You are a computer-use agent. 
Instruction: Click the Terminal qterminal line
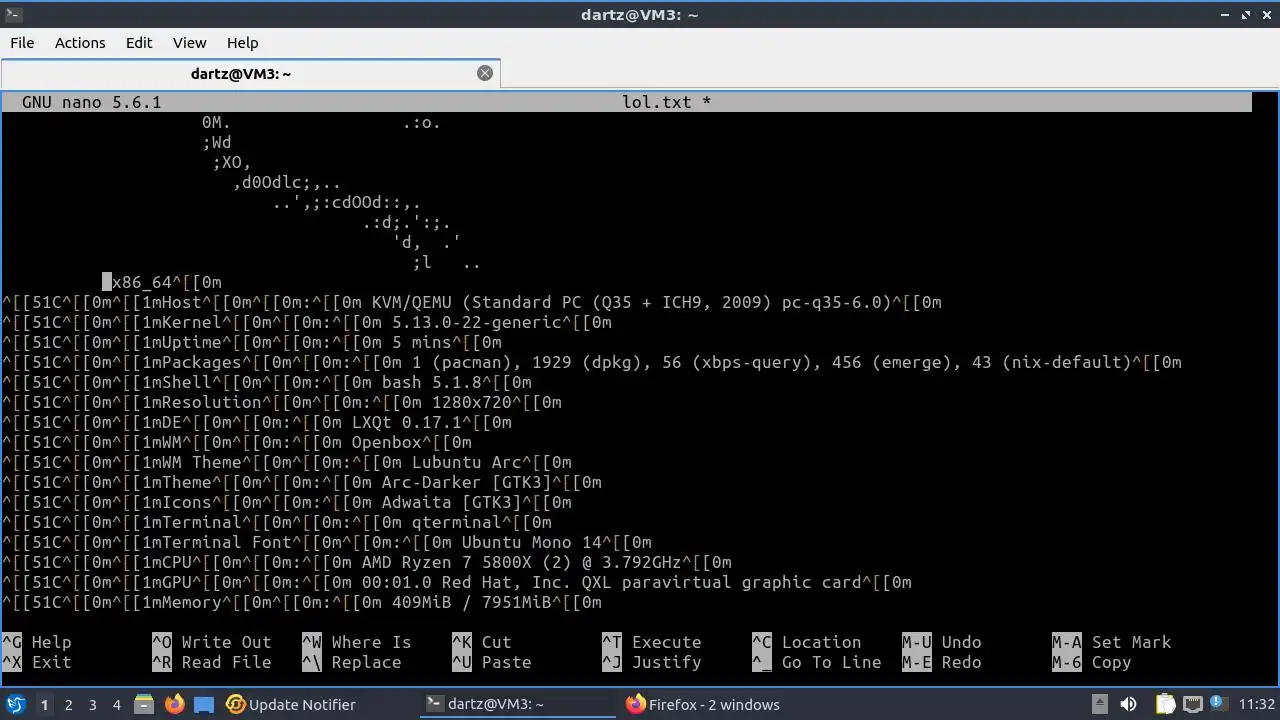point(277,522)
